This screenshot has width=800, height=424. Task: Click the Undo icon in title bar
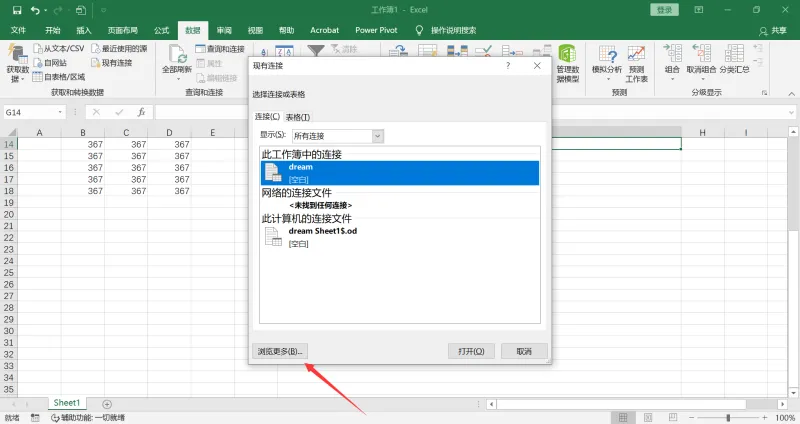(x=35, y=10)
